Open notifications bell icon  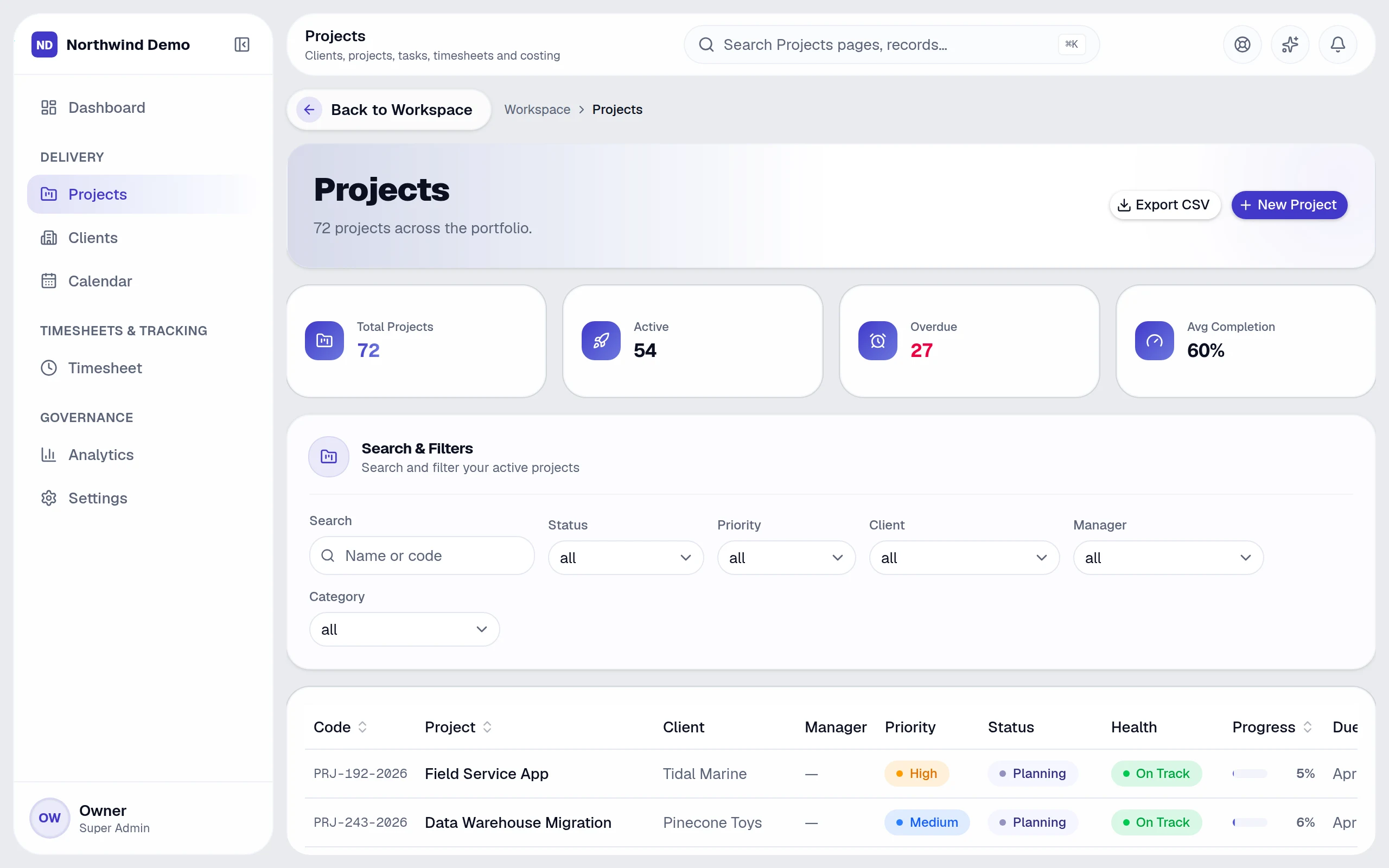click(1337, 45)
